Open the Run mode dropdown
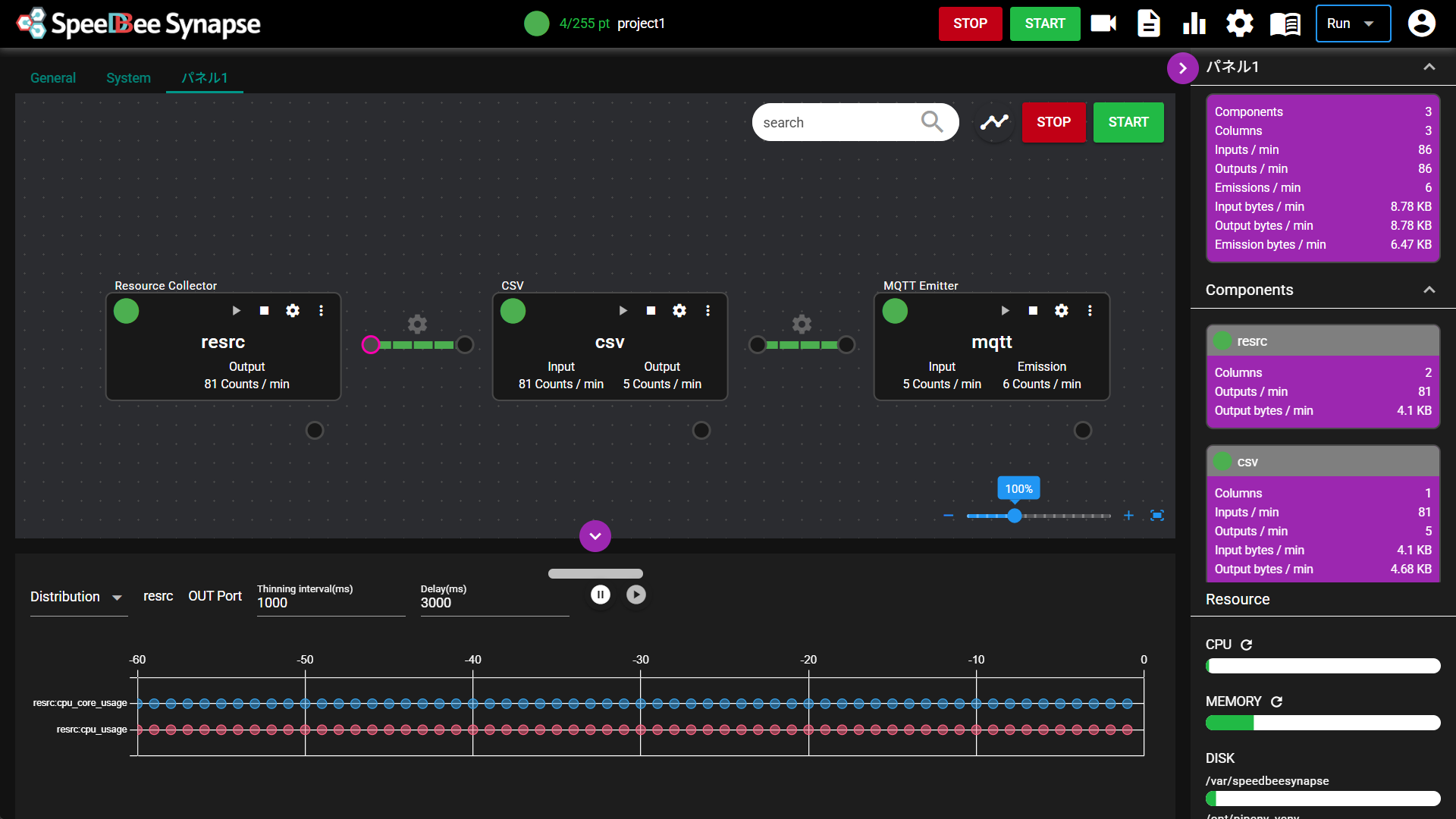The height and width of the screenshot is (819, 1456). [1352, 24]
